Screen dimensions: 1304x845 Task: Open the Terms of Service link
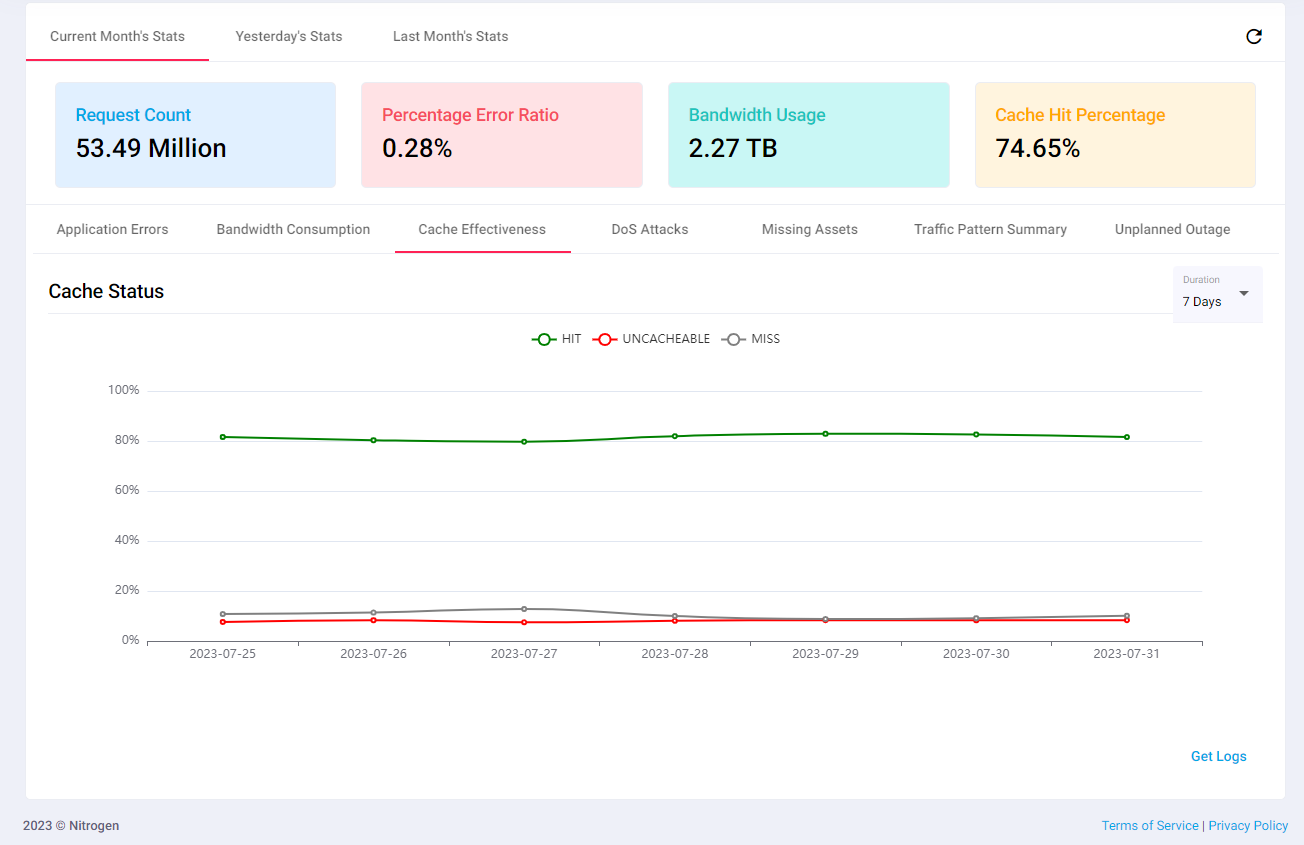point(1149,825)
